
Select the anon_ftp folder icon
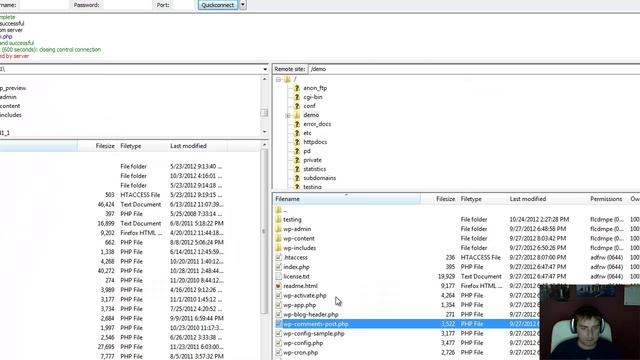[x=297, y=88]
